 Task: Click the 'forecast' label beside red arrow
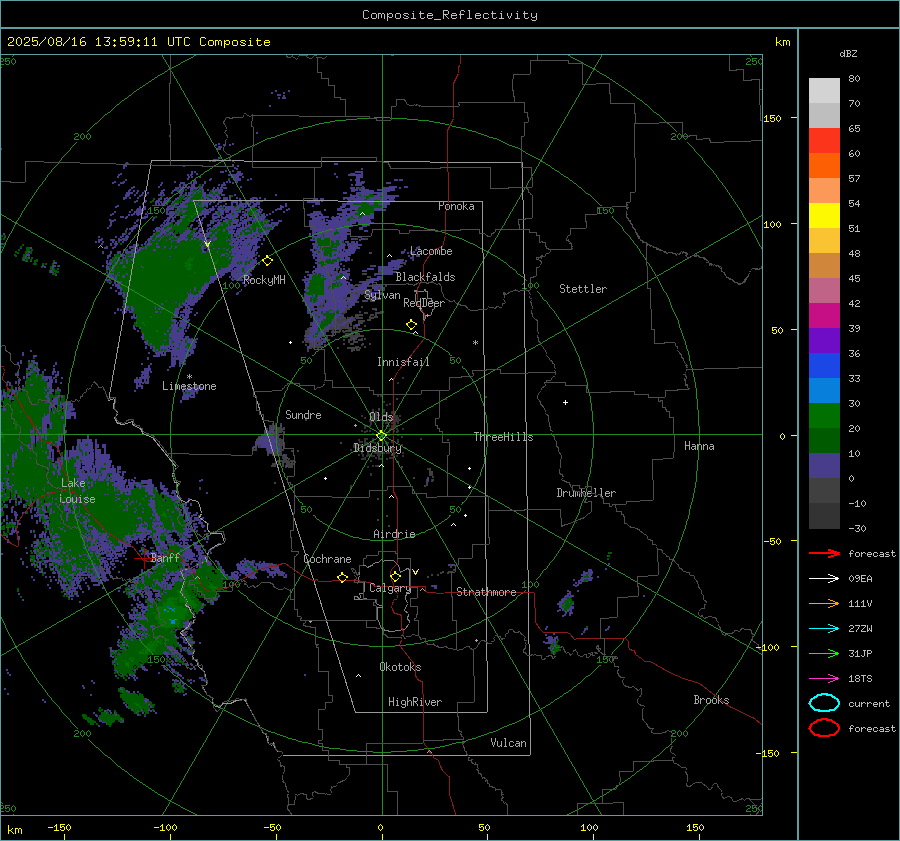tap(872, 554)
